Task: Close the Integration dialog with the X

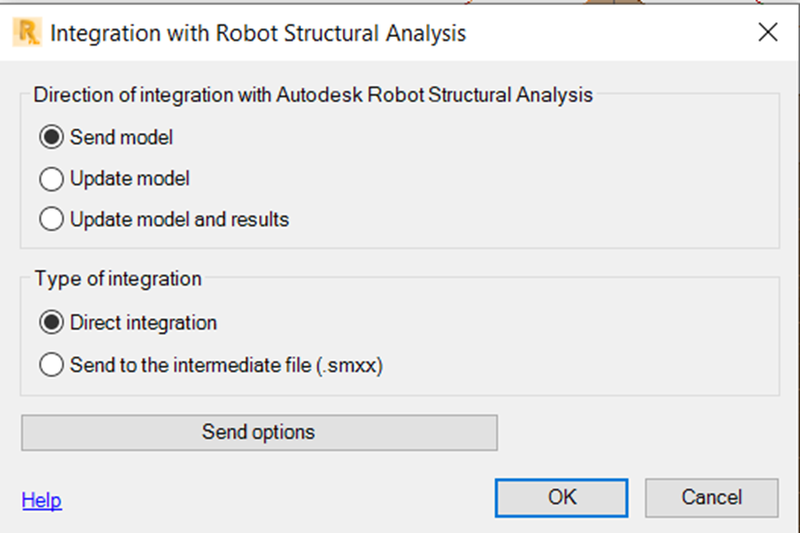Action: tap(767, 32)
